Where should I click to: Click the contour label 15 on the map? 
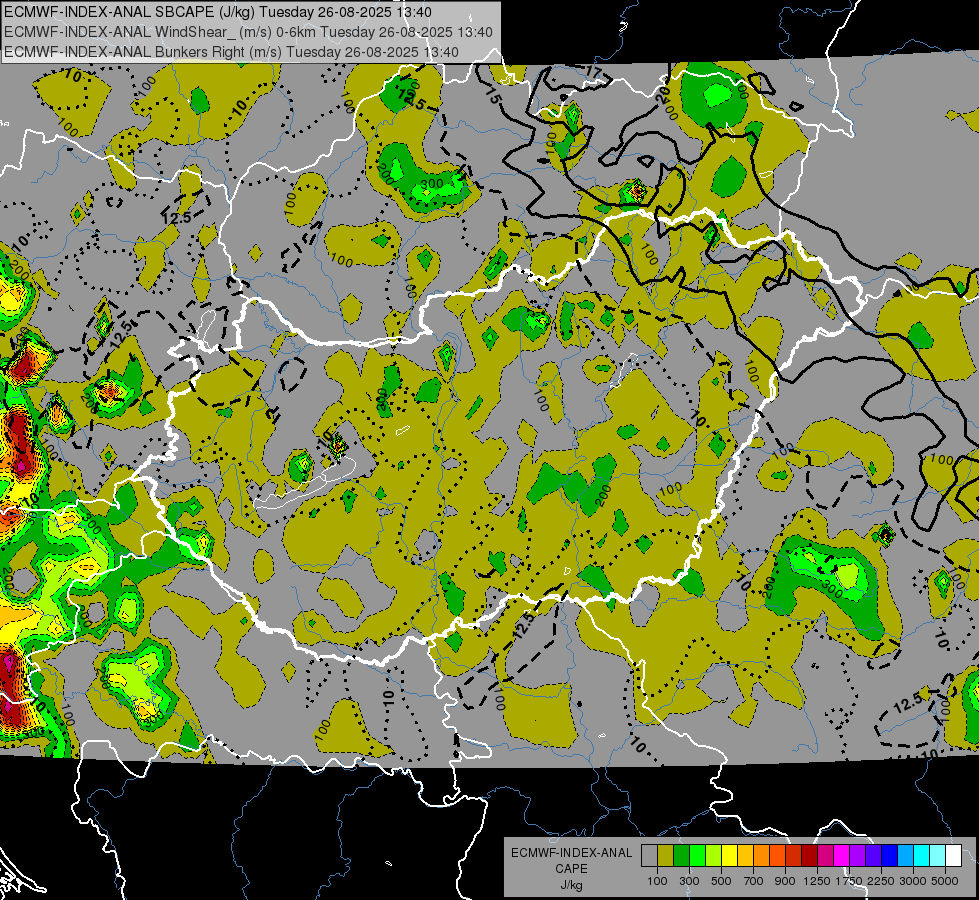pos(493,97)
